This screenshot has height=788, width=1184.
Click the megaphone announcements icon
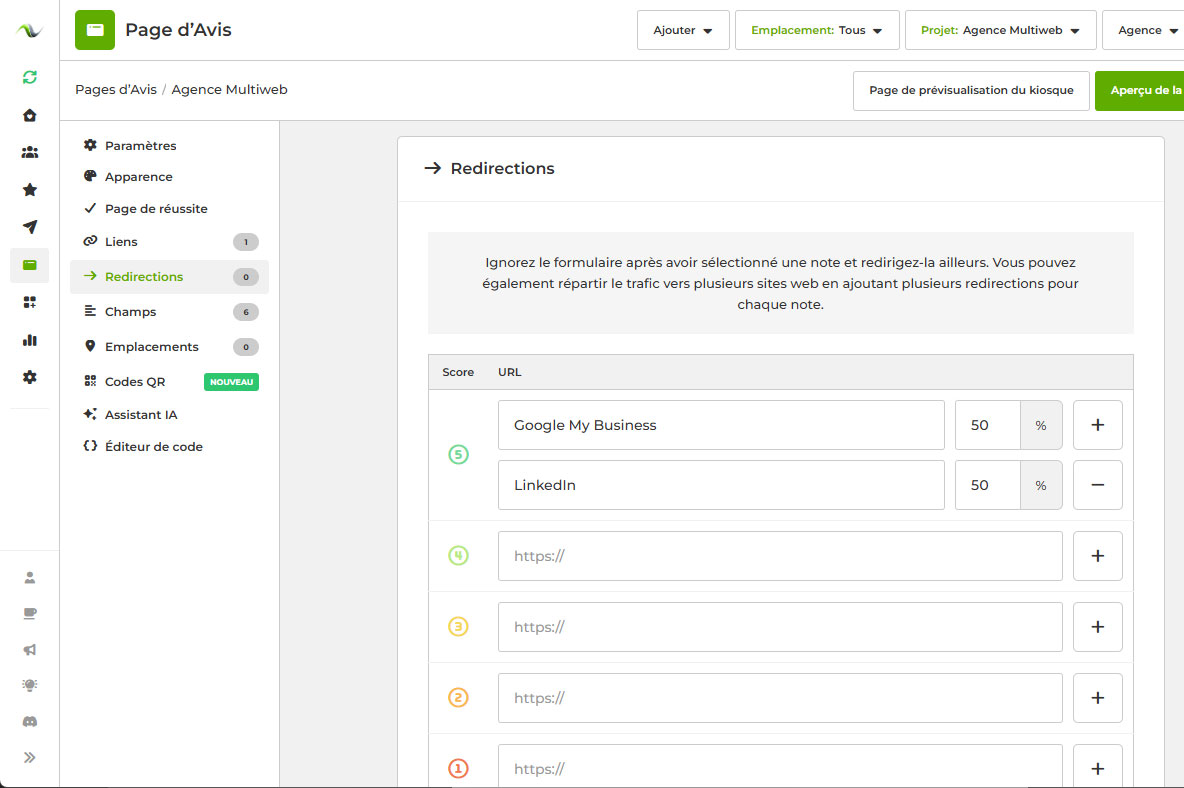30,649
